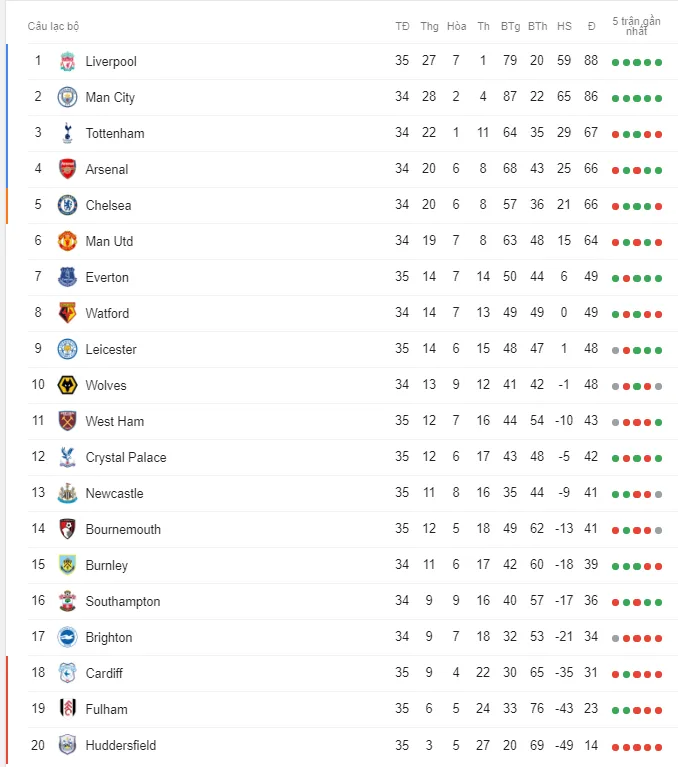Open the Crystal Palace team link

click(x=126, y=457)
